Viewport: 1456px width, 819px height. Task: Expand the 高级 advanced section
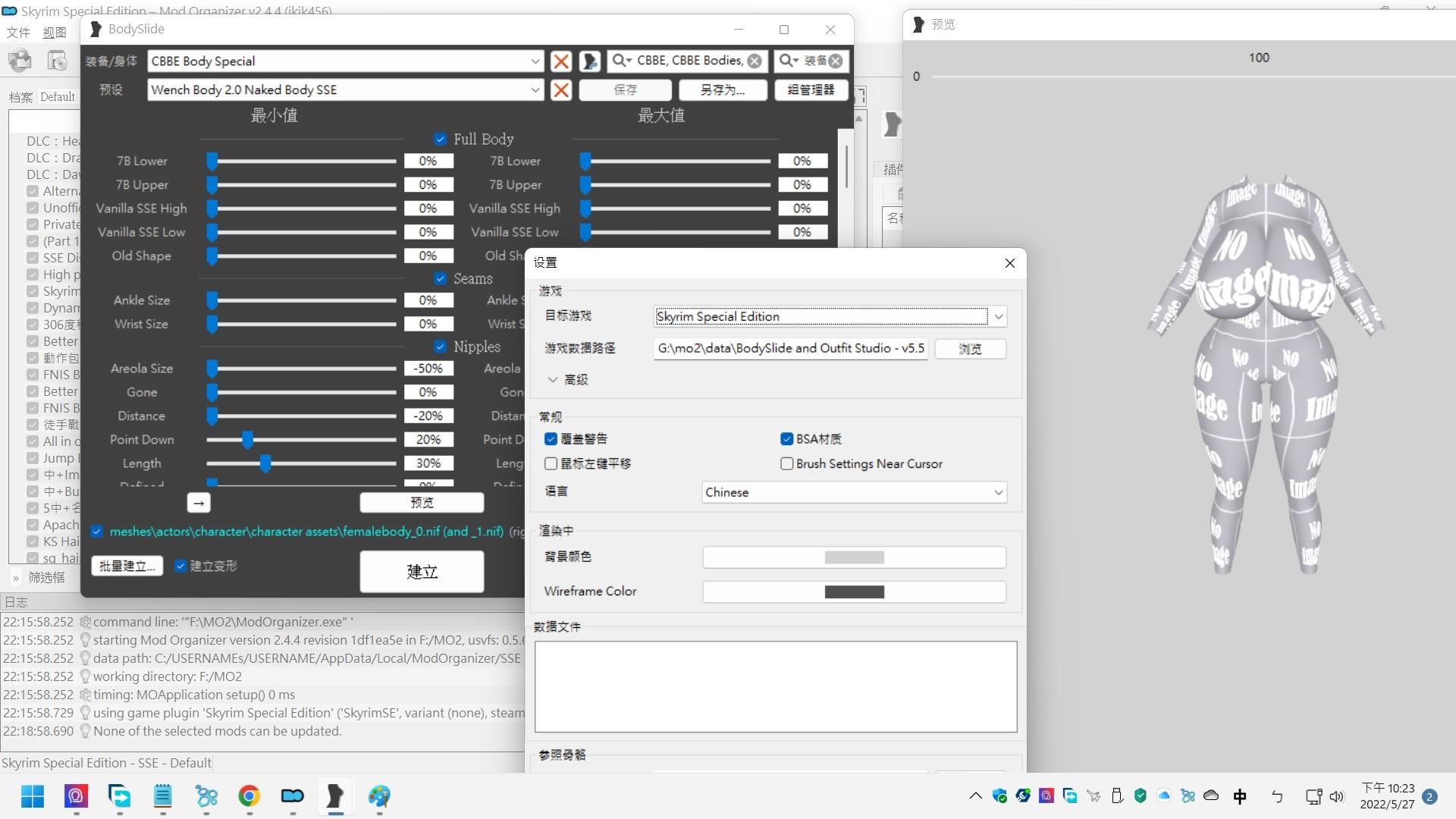pos(567,379)
